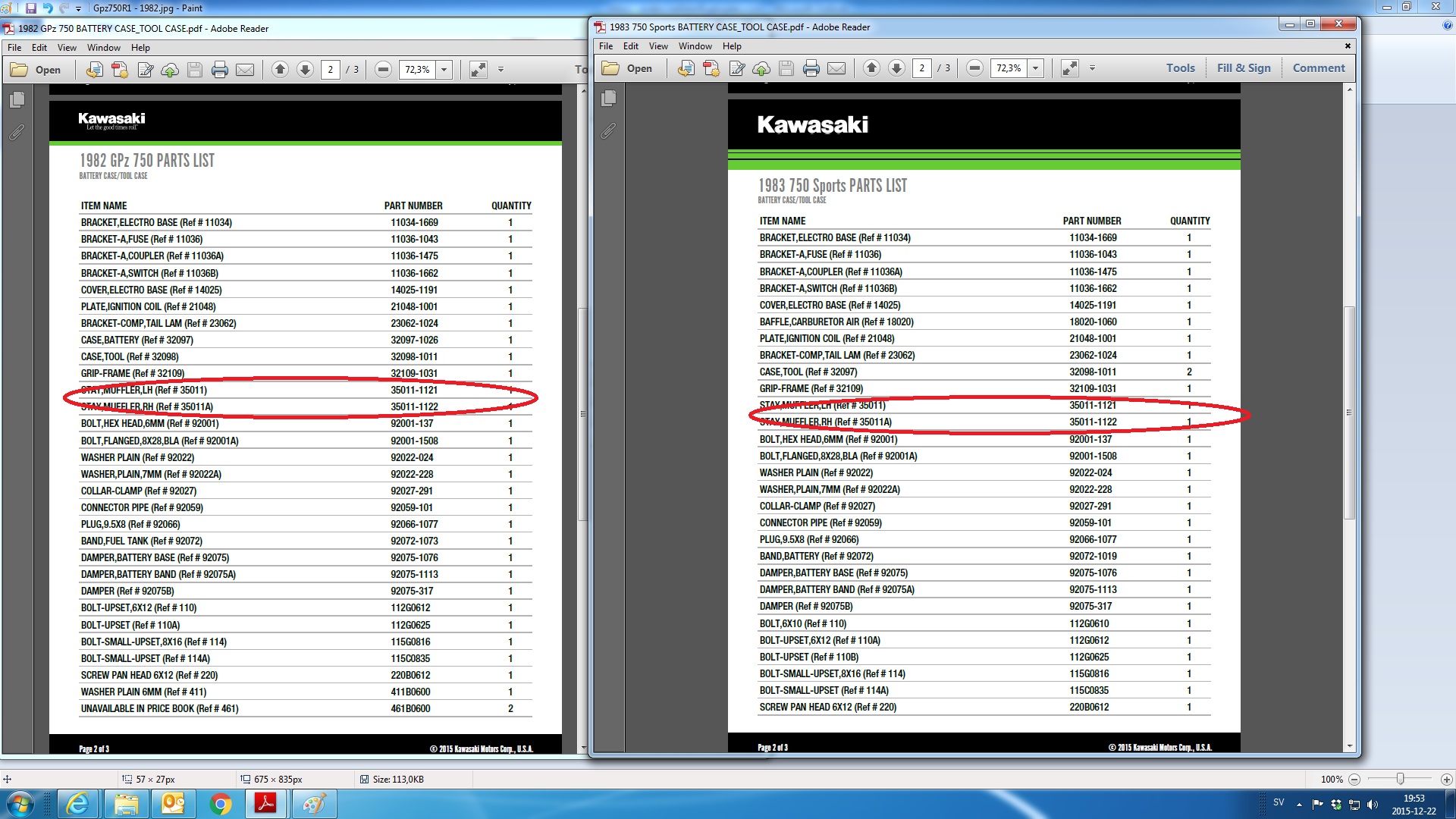The height and width of the screenshot is (819, 1456).
Task: Close document with X beside menu bar
Action: point(1348,46)
